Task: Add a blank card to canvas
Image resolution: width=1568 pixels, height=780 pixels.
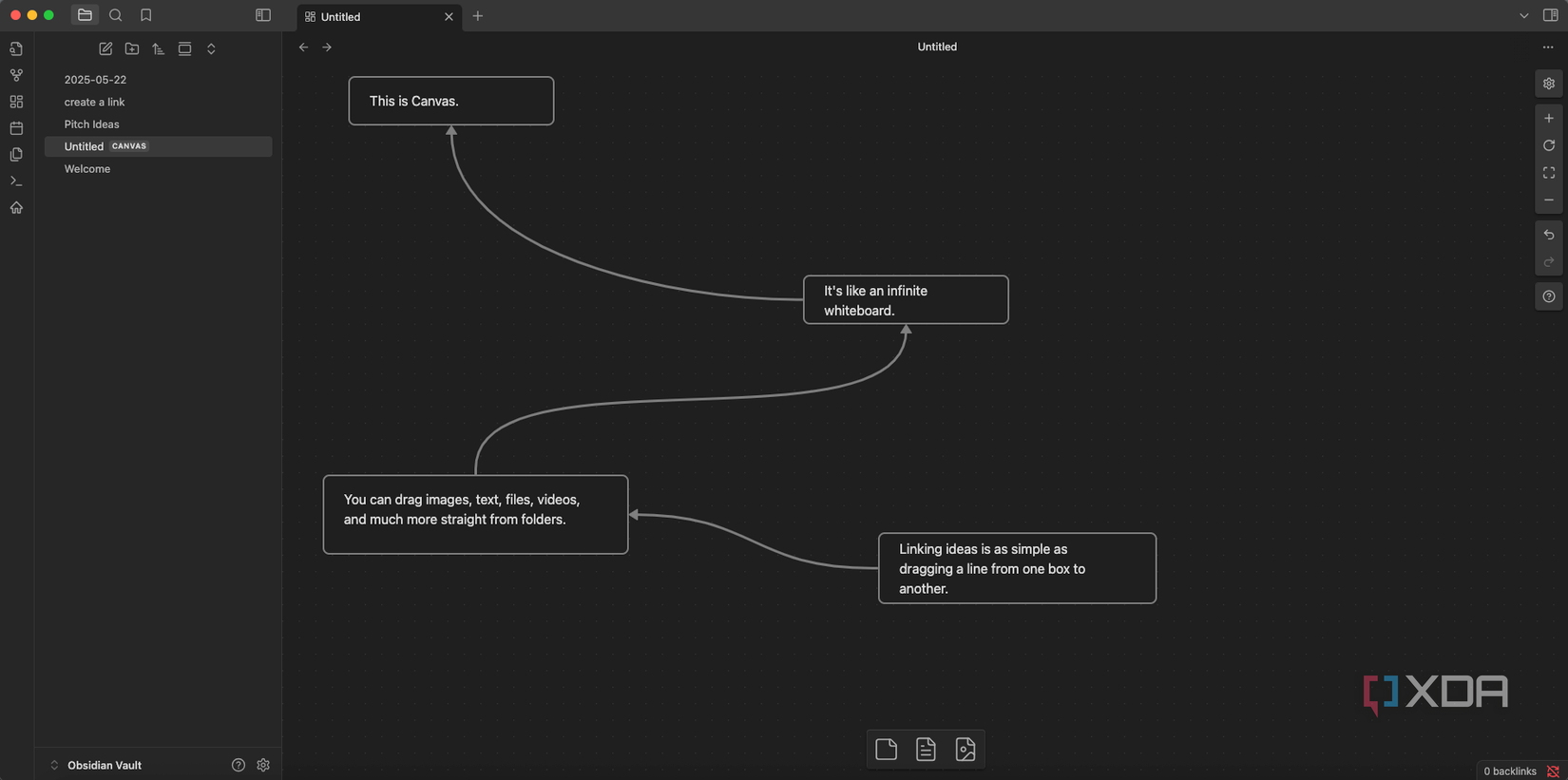Action: (887, 750)
